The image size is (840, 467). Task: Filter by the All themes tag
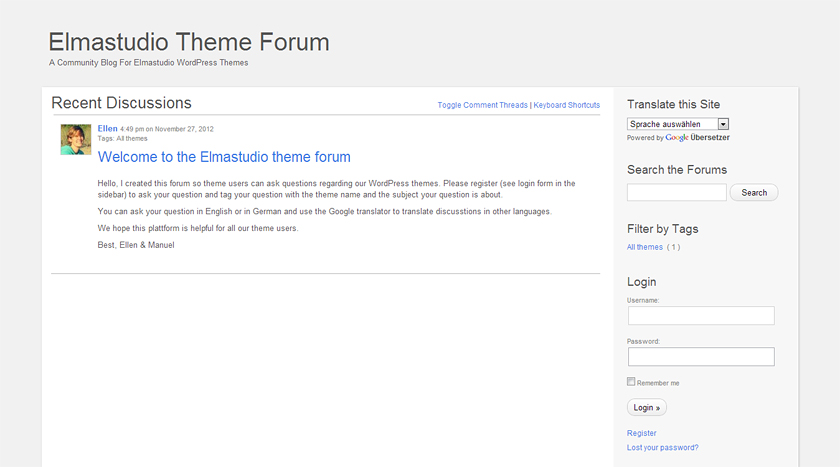(x=644, y=247)
